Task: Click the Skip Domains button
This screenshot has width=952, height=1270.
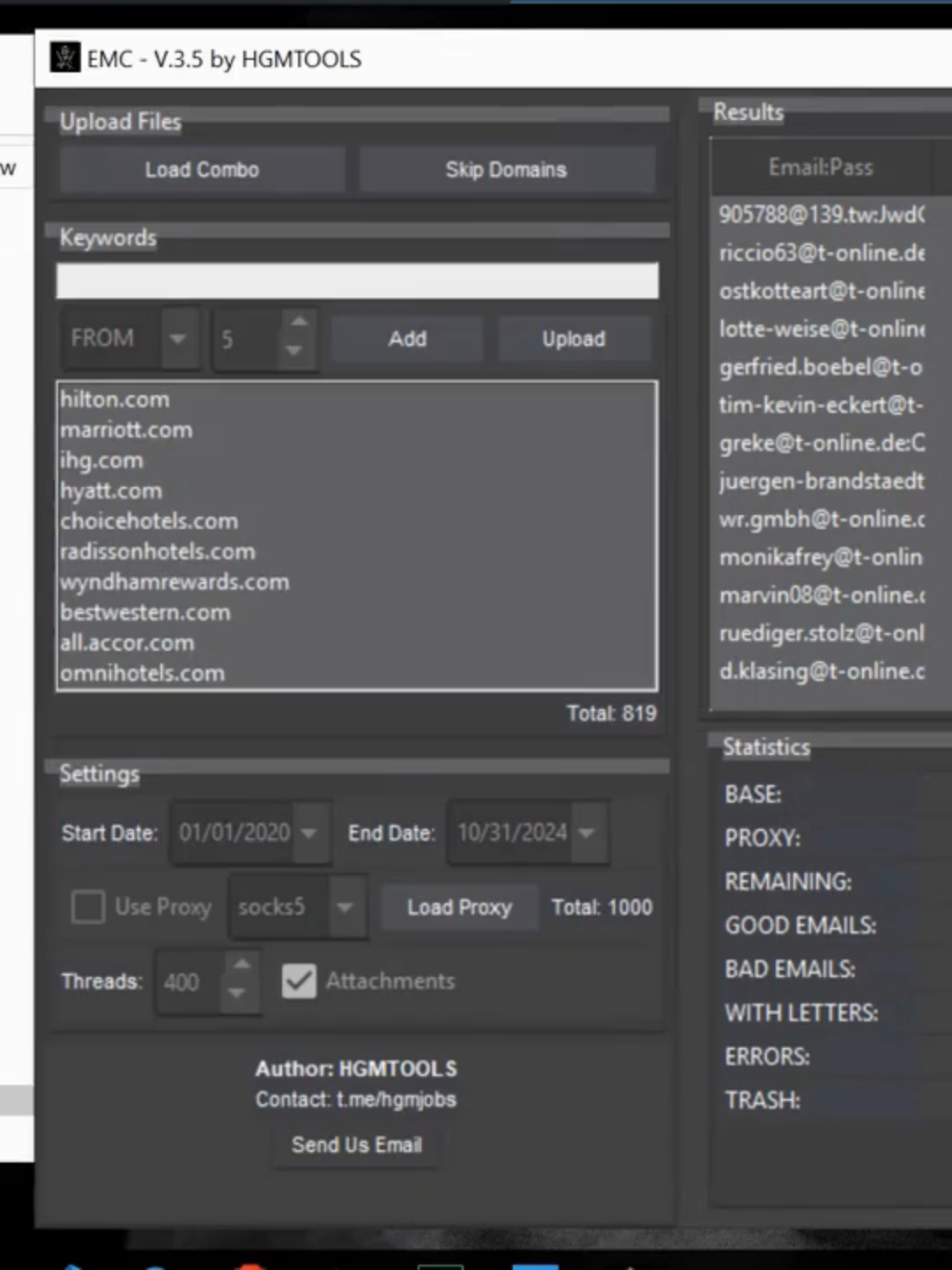Action: pyautogui.click(x=506, y=169)
